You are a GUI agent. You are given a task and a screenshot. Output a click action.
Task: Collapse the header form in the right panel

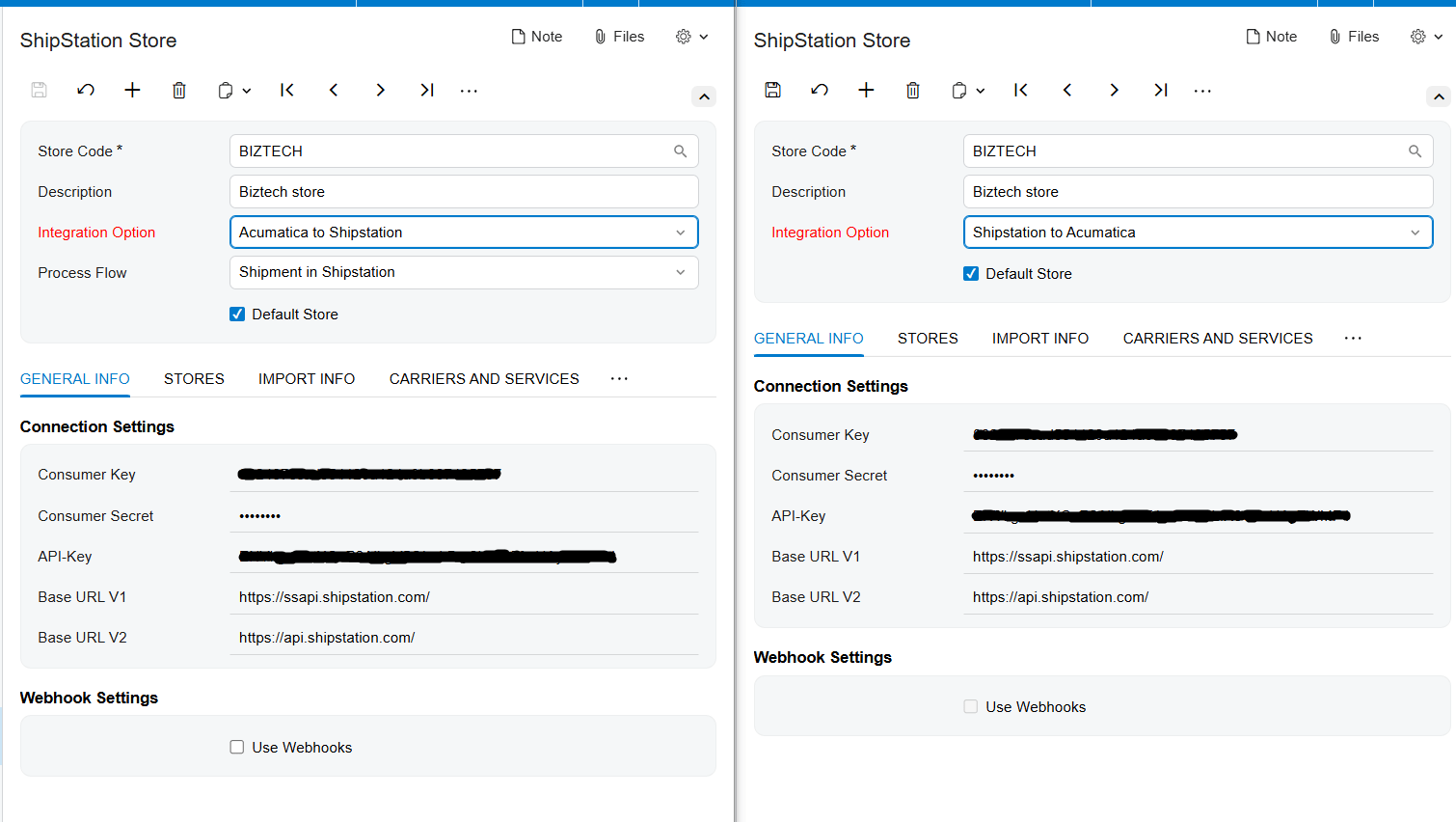pyautogui.click(x=1439, y=96)
